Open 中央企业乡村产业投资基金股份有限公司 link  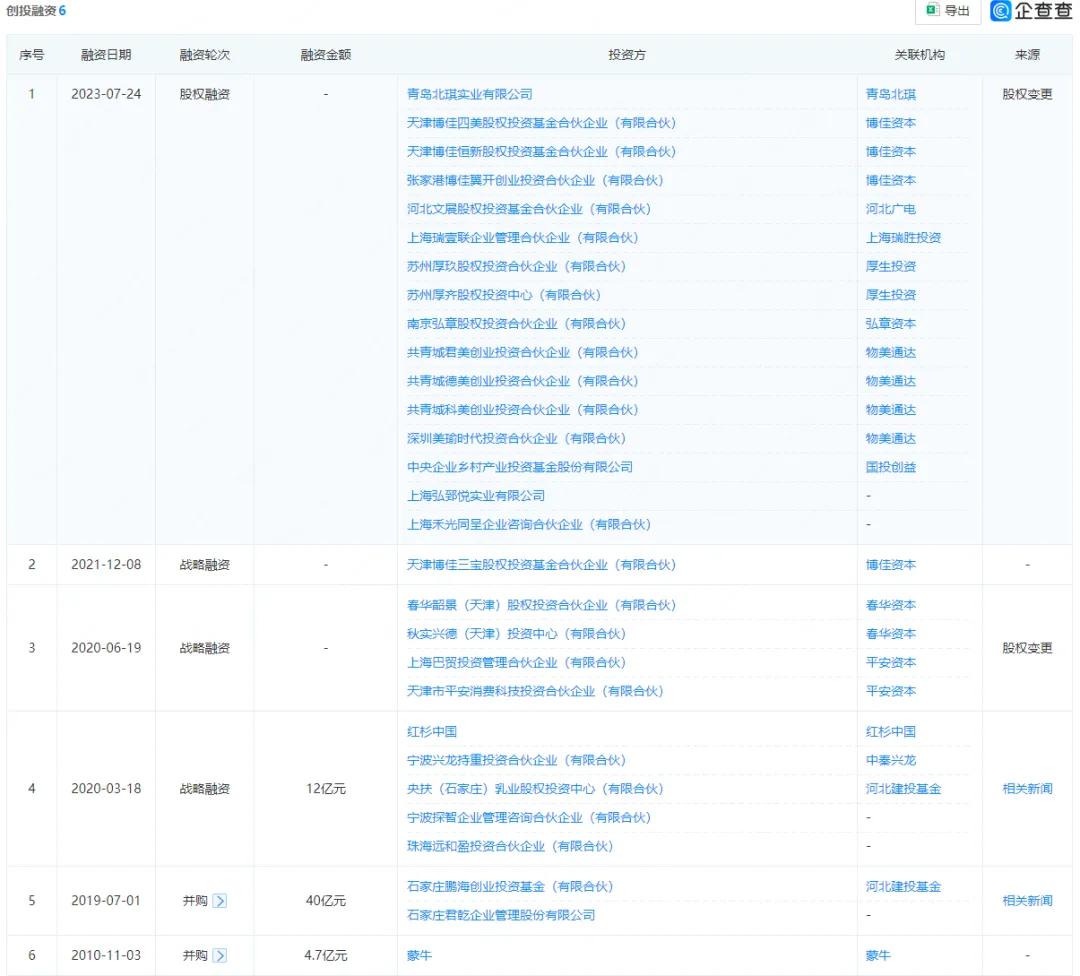[x=519, y=467]
